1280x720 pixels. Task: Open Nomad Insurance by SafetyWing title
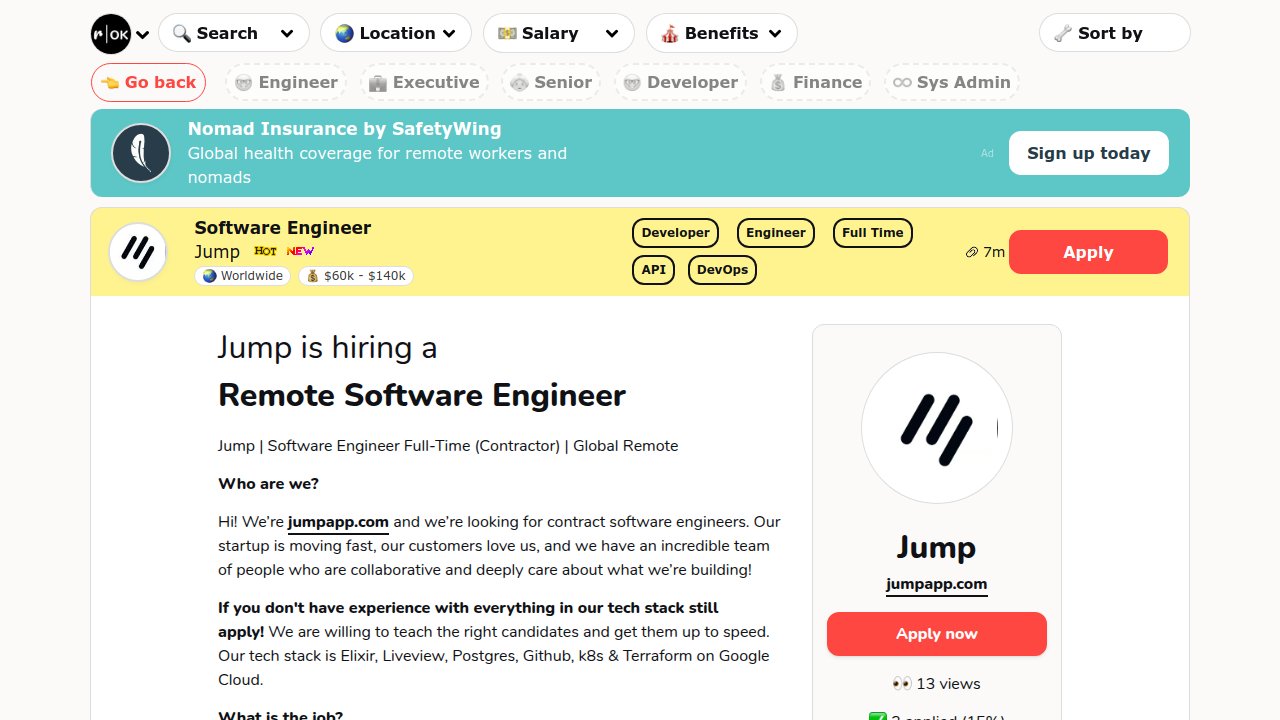pos(345,129)
